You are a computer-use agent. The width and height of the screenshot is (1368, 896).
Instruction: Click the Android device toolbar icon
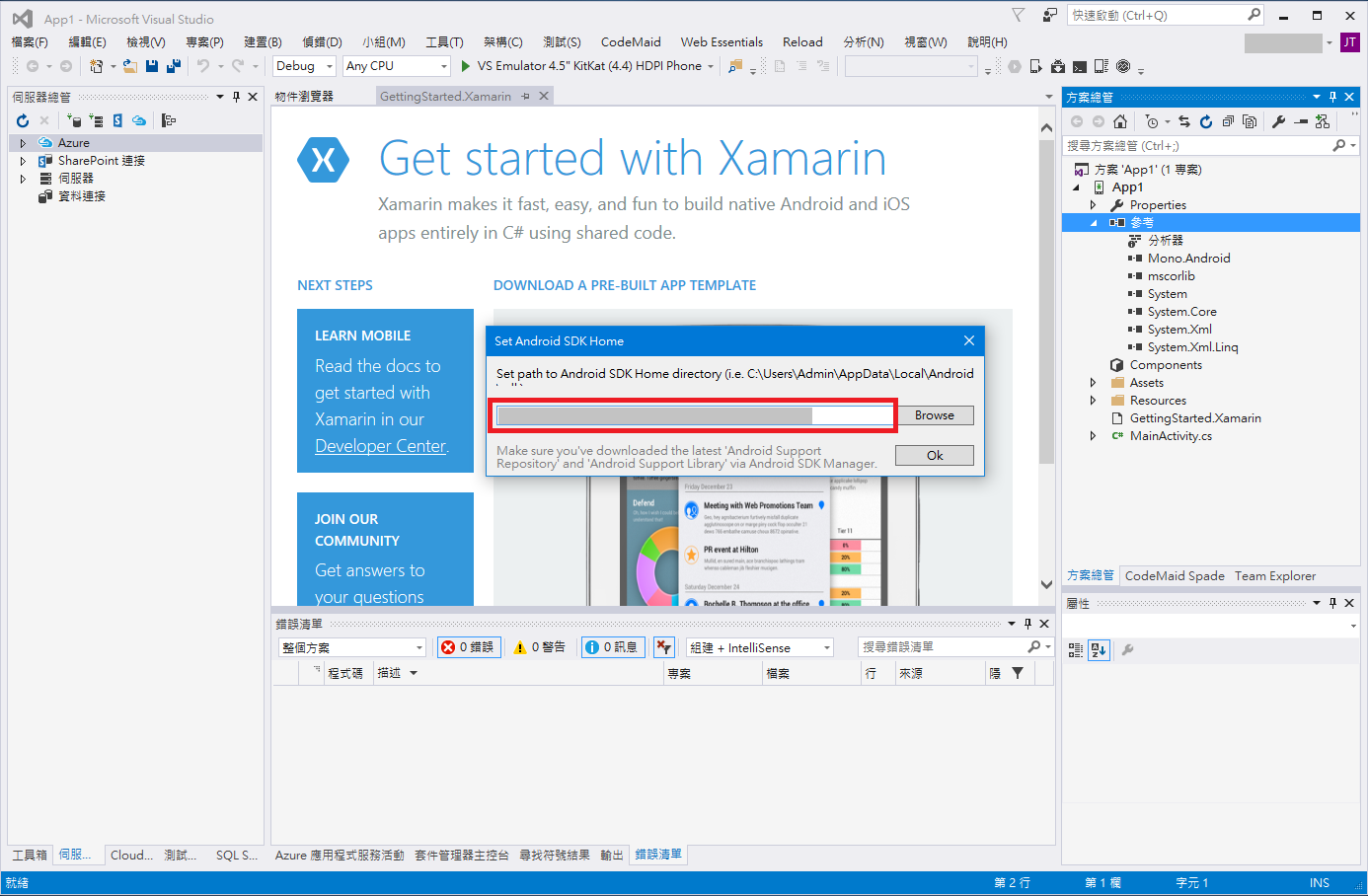point(1035,66)
